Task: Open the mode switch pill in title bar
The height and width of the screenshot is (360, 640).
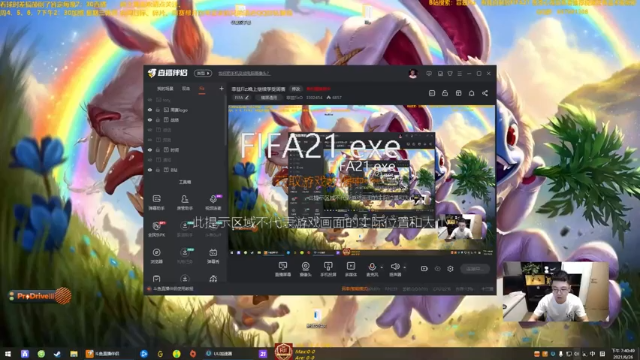Action: (x=203, y=73)
